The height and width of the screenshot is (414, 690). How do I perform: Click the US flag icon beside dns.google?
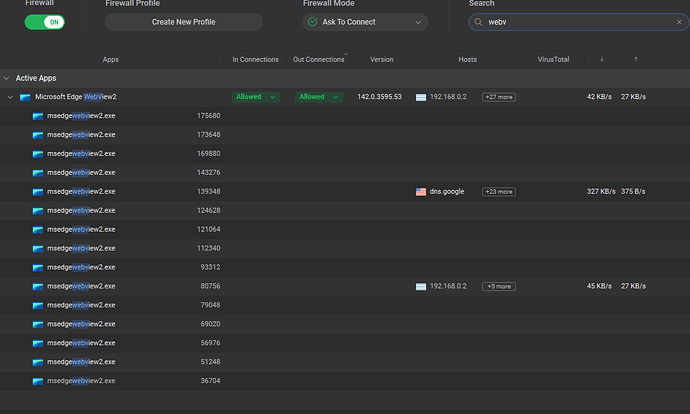[x=421, y=191]
